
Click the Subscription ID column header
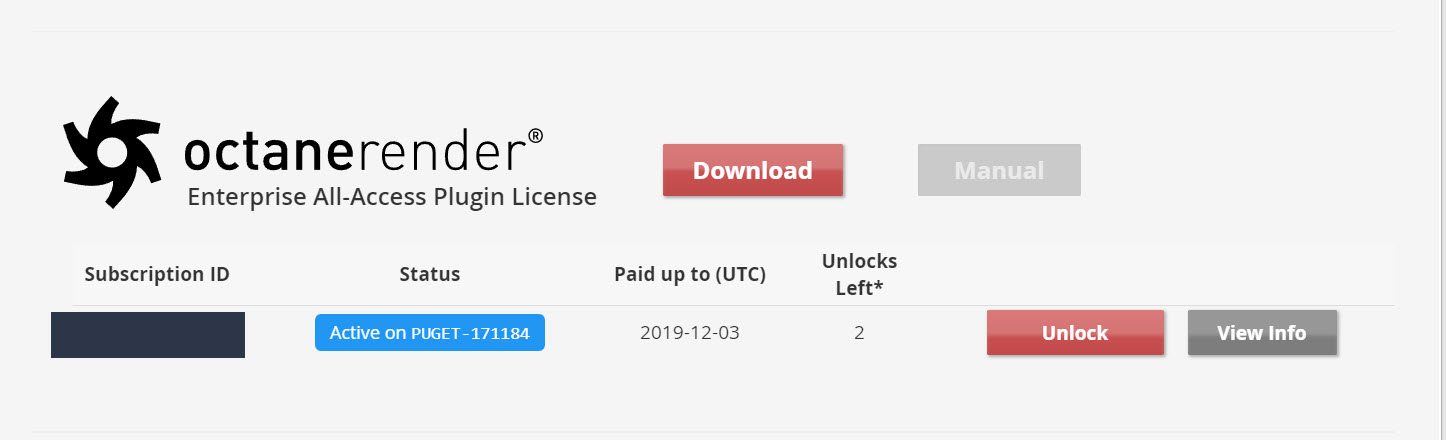coord(157,274)
